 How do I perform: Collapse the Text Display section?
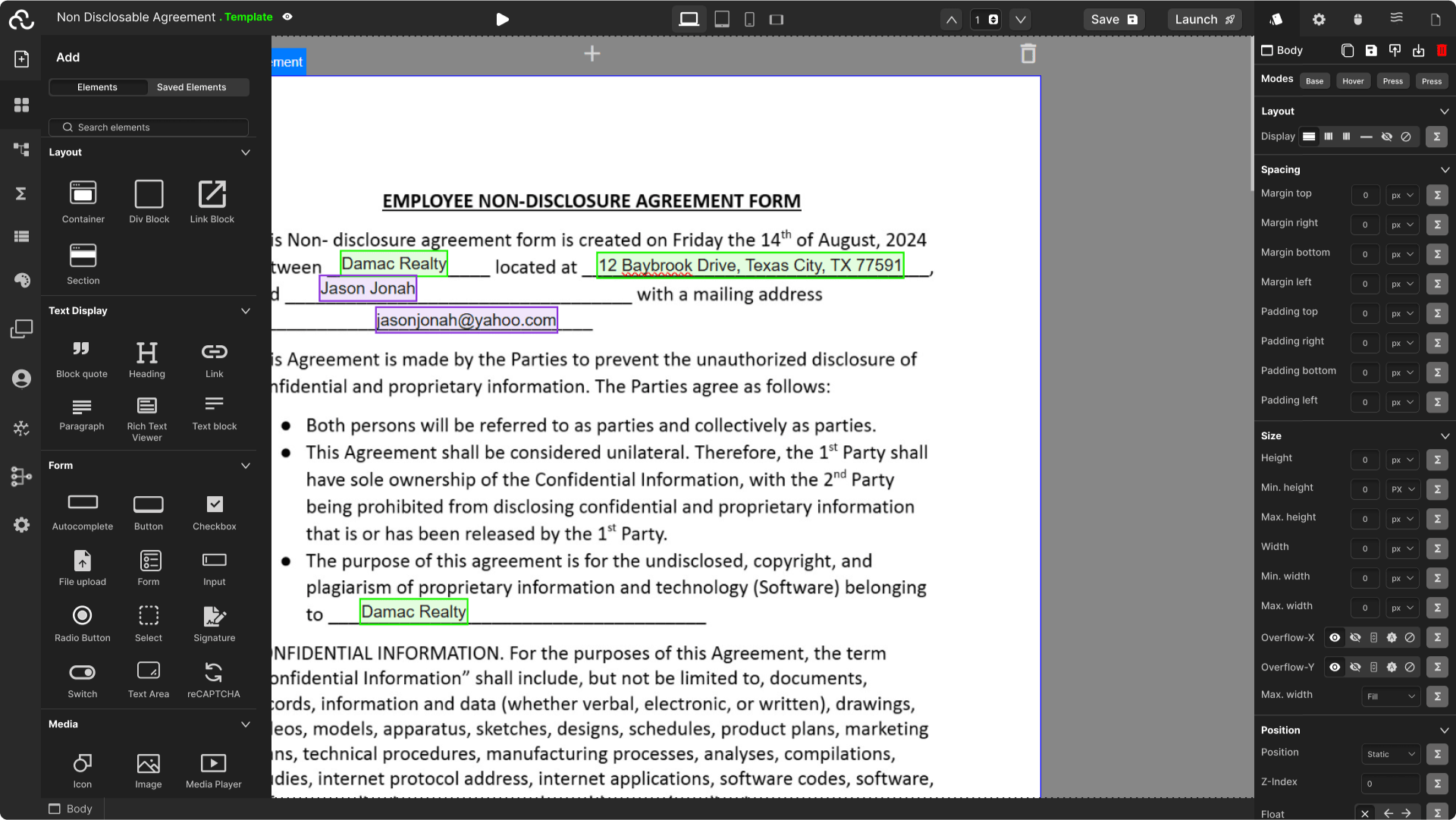pyautogui.click(x=246, y=311)
